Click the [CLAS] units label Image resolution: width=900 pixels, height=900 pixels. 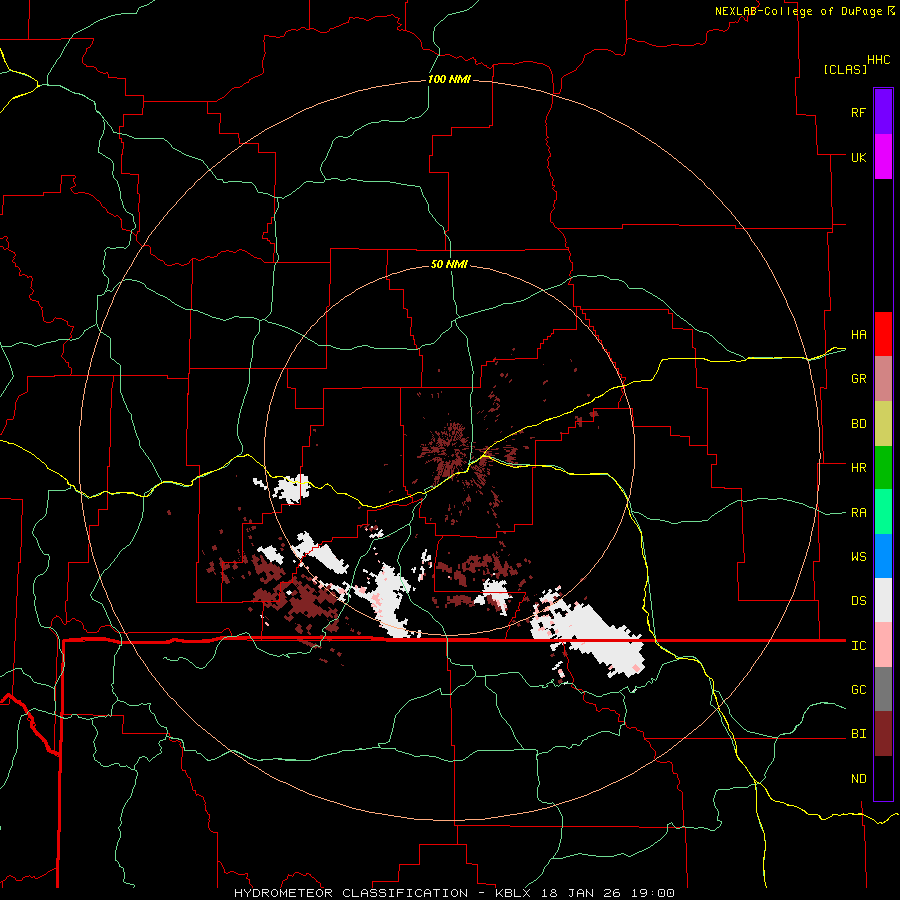(845, 69)
